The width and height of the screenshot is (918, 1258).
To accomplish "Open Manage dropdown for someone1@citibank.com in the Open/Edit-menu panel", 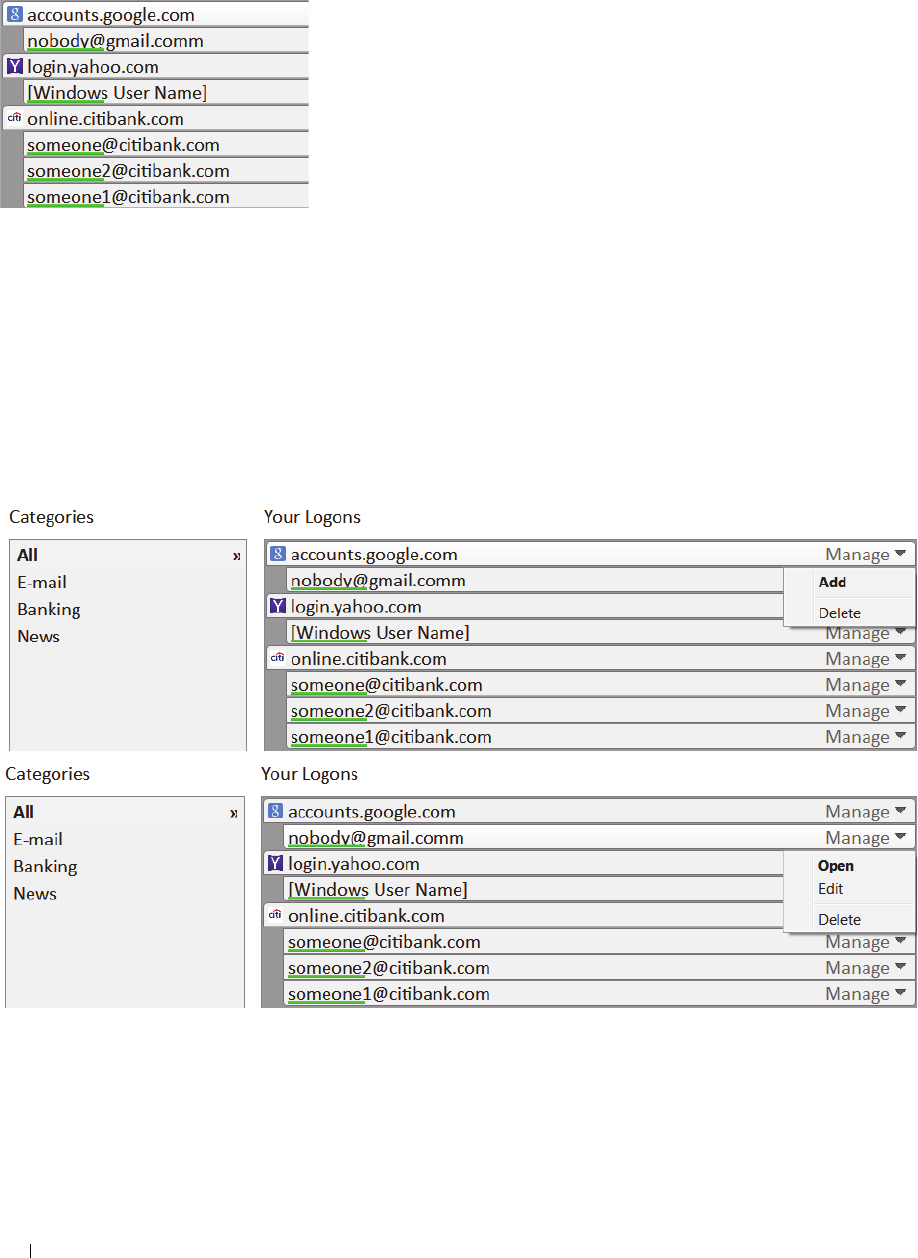I will coord(866,994).
